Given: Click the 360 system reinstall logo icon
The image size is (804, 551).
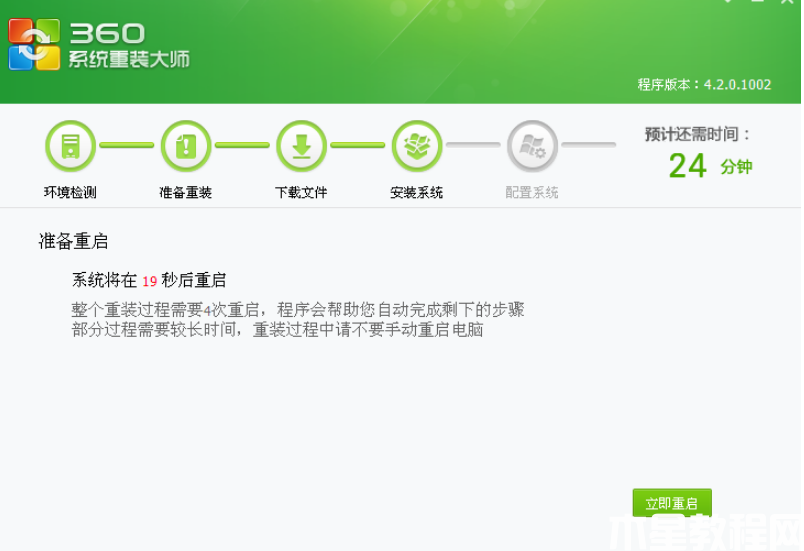Looking at the screenshot, I should (34, 44).
